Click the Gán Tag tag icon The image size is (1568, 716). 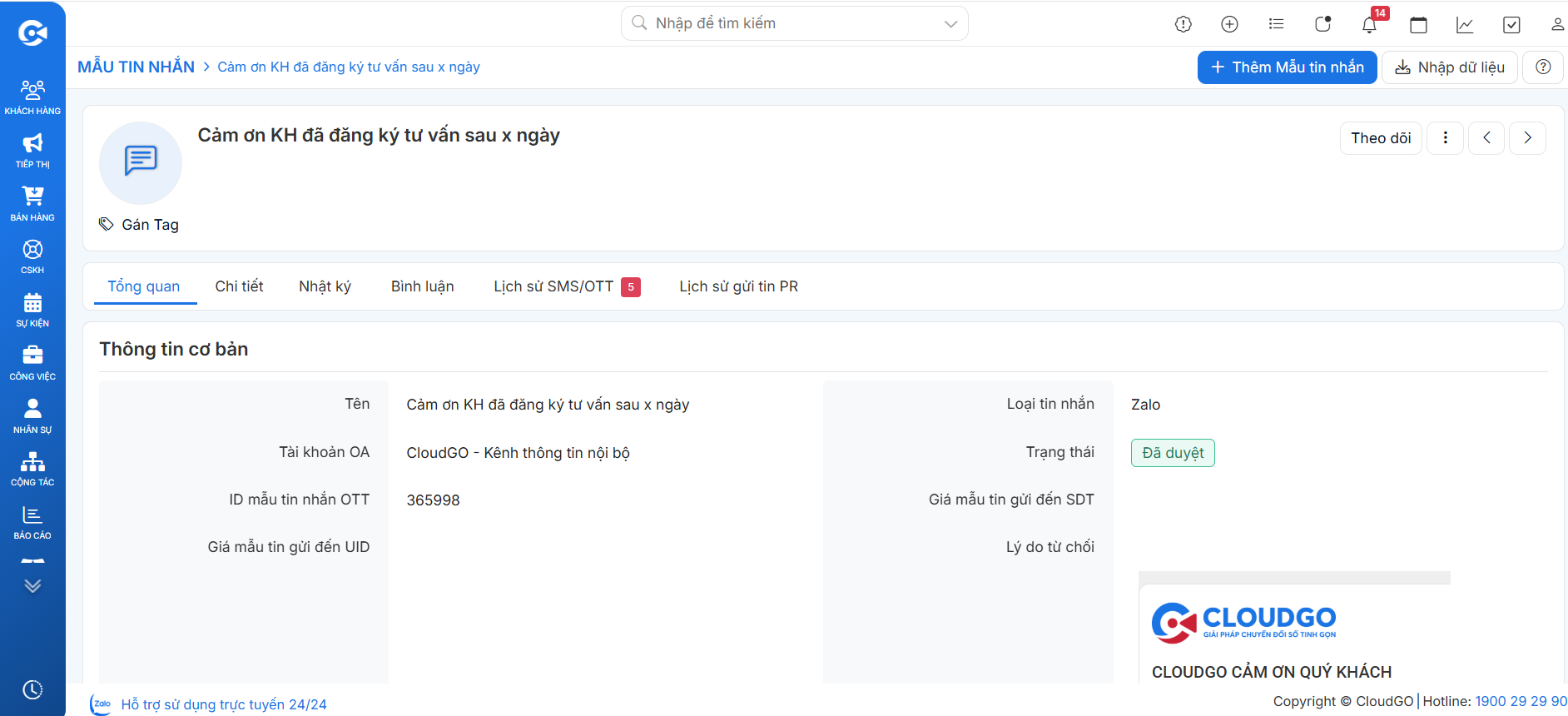point(106,224)
